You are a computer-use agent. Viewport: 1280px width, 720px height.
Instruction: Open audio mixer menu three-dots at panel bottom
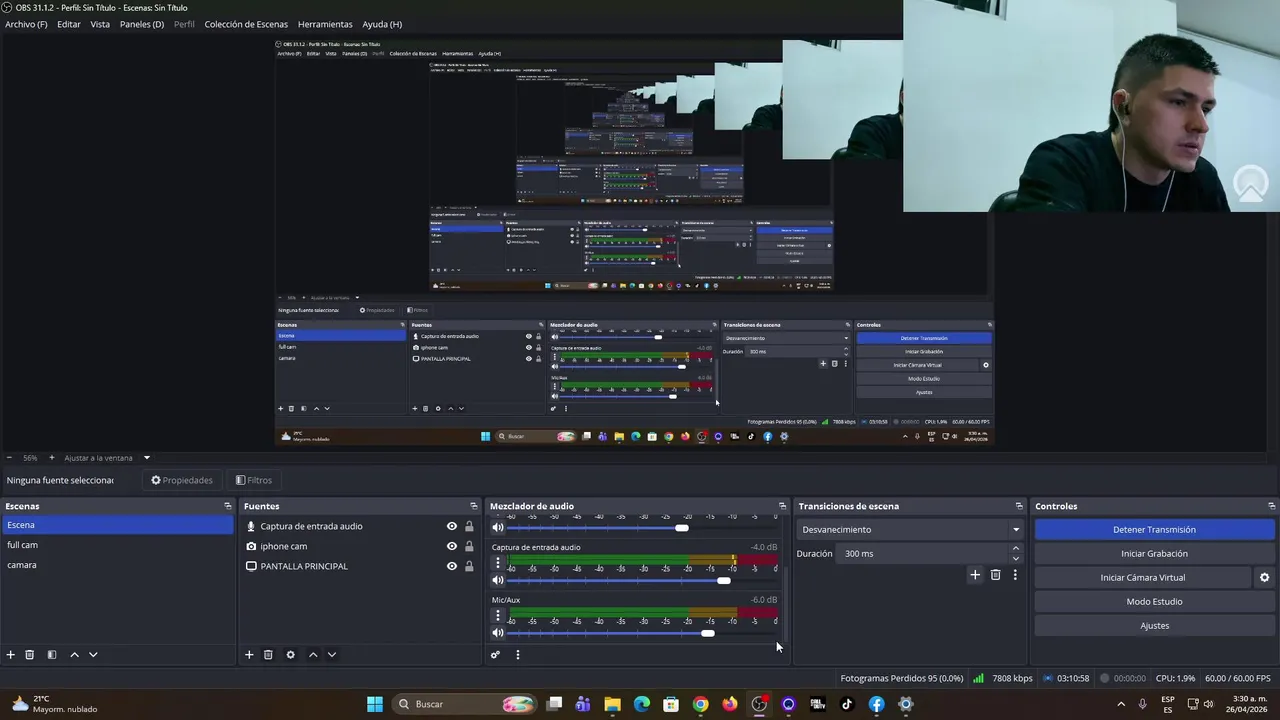(517, 655)
